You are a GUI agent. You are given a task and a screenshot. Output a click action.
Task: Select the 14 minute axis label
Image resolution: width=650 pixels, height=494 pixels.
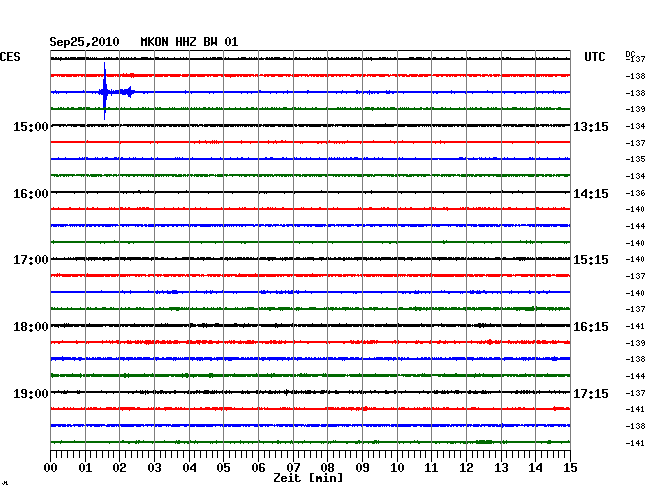(535, 468)
